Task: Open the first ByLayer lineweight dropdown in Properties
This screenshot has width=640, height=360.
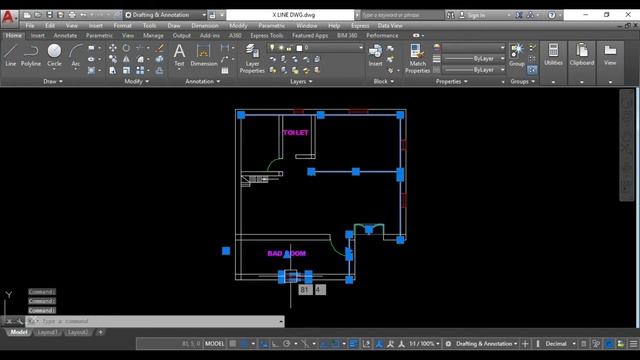Action: [x=474, y=59]
